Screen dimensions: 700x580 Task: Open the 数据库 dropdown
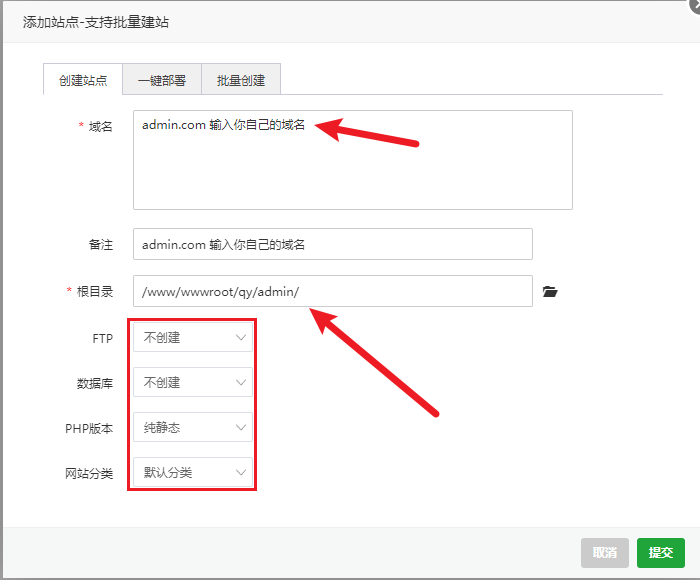click(193, 382)
